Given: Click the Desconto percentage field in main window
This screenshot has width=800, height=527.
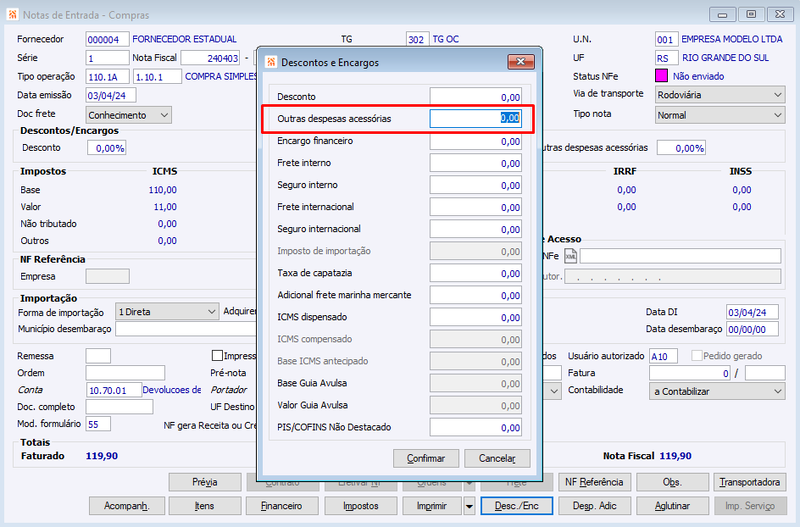Looking at the screenshot, I should pyautogui.click(x=107, y=148).
